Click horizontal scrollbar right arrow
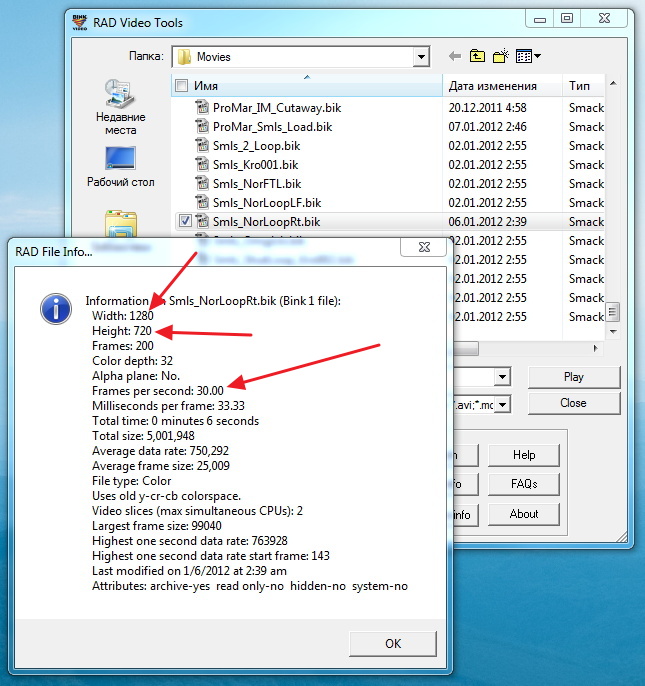Screen dimensions: 645x686 (x=596, y=348)
